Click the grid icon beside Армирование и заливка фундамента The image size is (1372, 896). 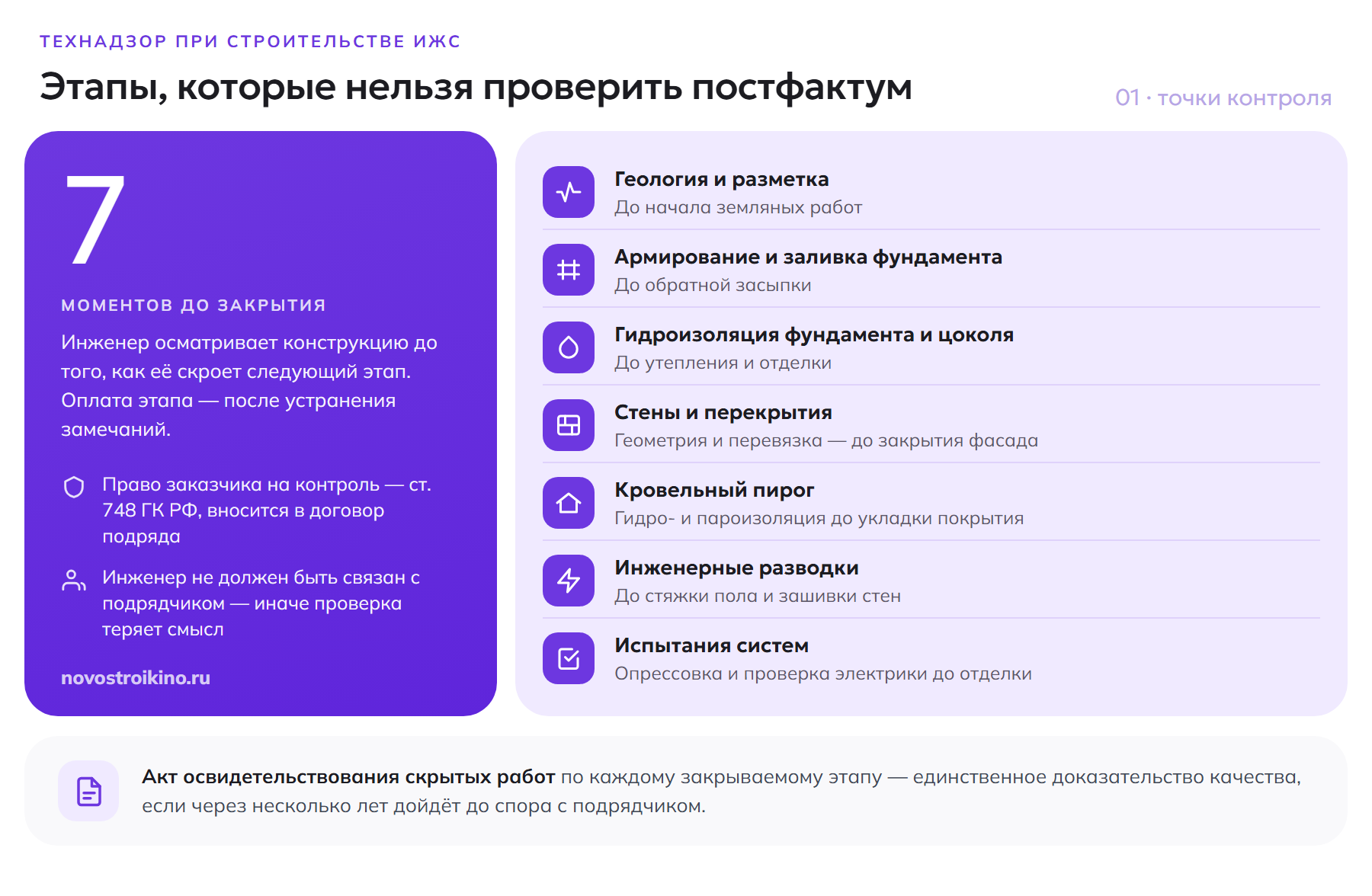coord(569,270)
